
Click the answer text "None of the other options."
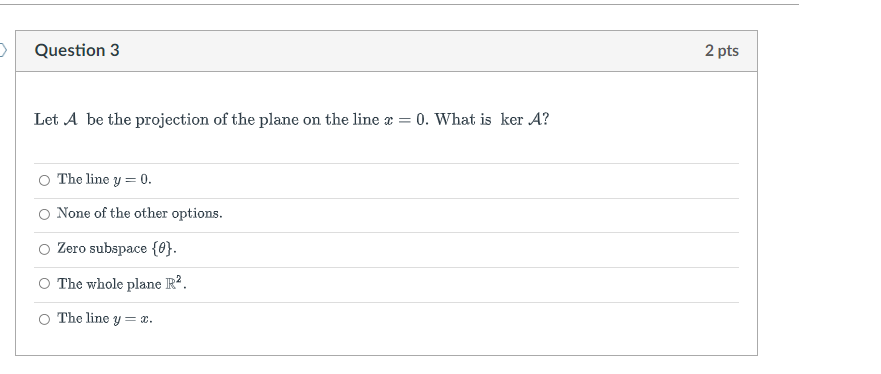140,214
